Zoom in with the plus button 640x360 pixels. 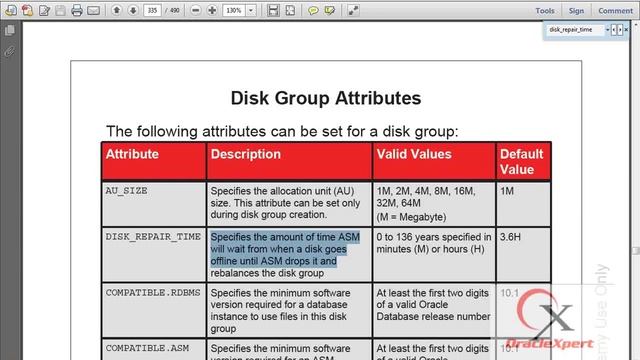point(212,10)
